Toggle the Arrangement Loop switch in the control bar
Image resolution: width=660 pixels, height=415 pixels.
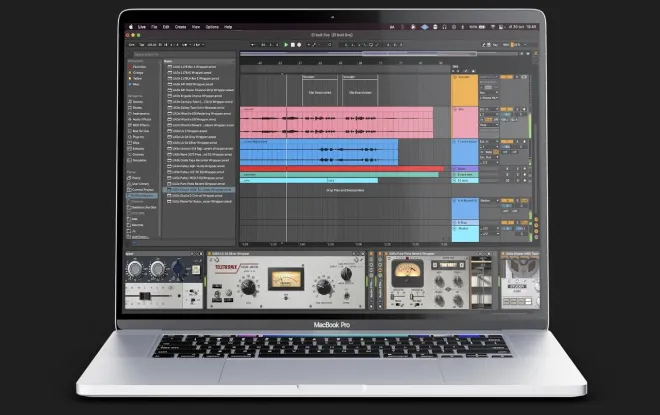pos(371,45)
